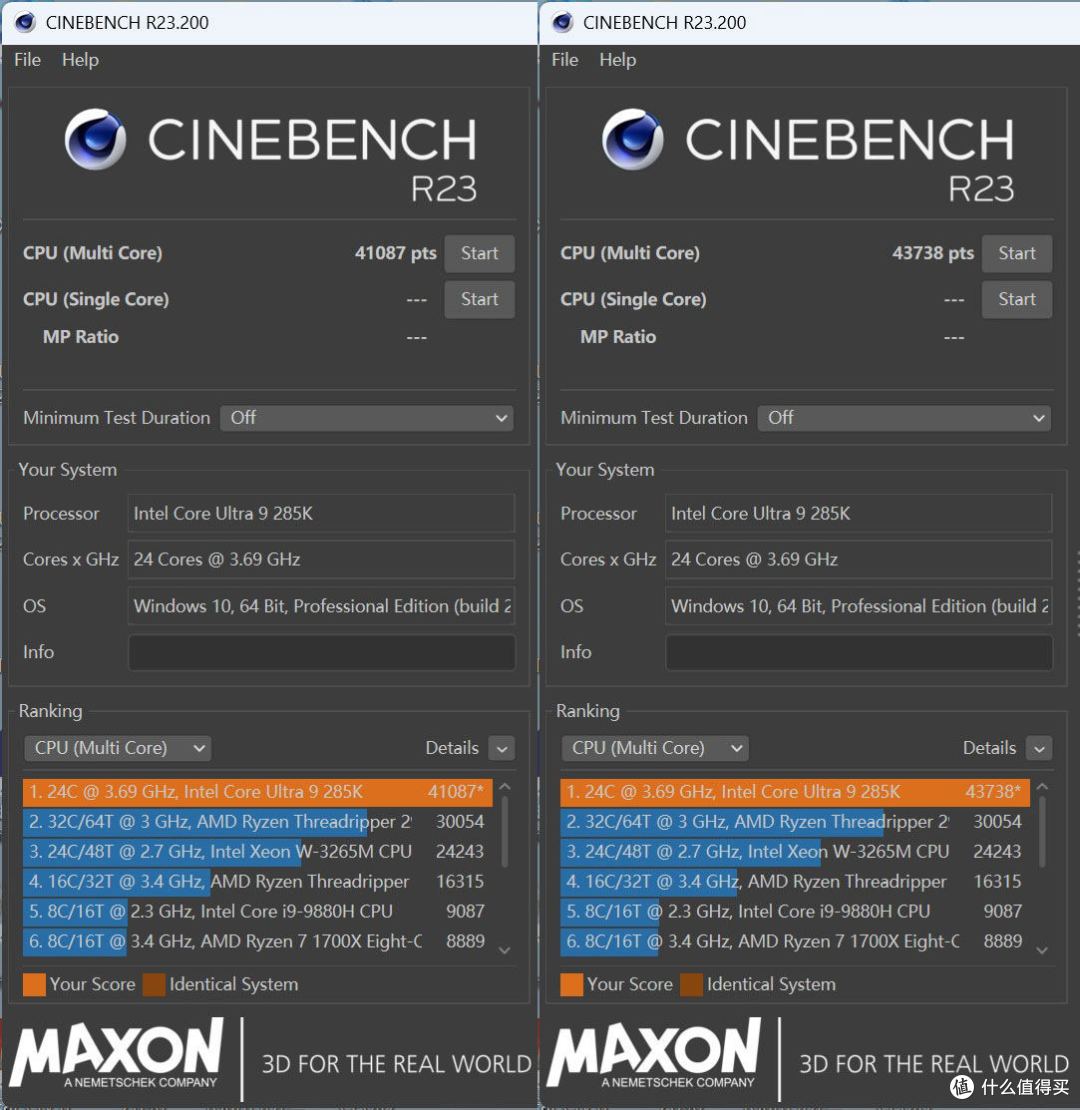Click the ranking list scroll up arrow, left window
Screen dimensions: 1080x1110
pyautogui.click(x=505, y=786)
